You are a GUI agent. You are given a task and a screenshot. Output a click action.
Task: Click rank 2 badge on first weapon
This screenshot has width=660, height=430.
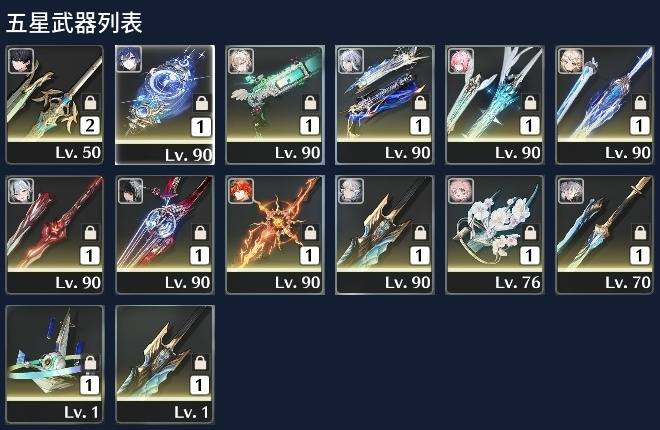click(90, 125)
